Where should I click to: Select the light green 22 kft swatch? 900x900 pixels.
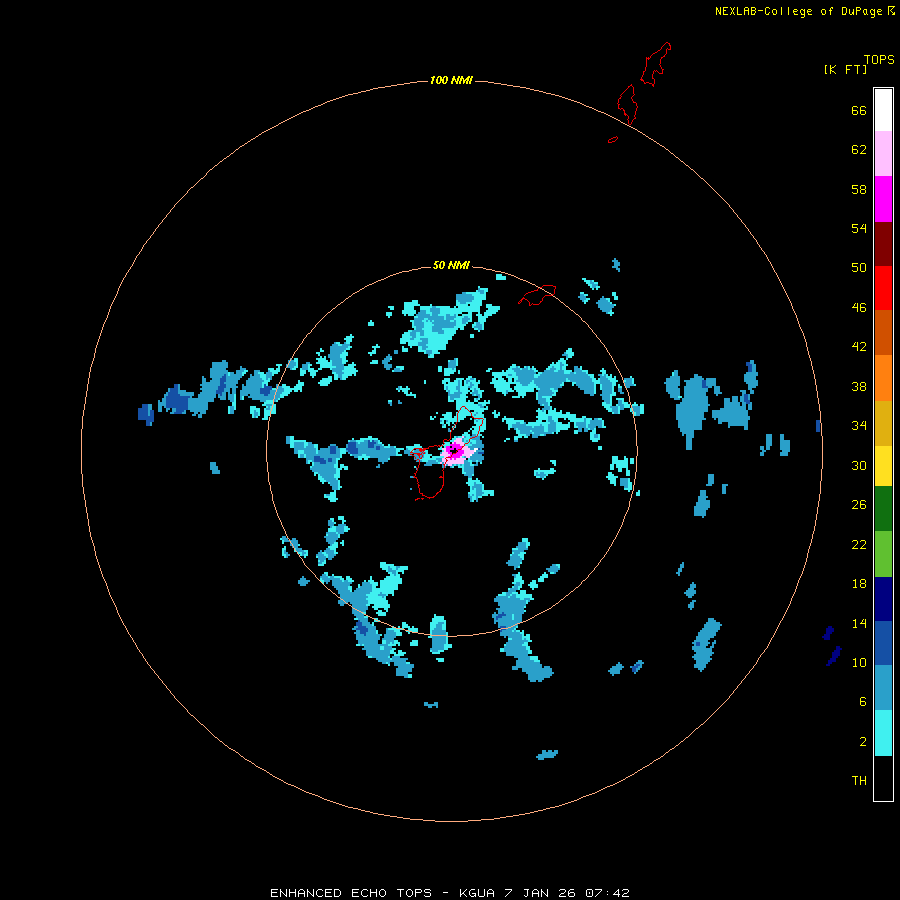pos(883,554)
